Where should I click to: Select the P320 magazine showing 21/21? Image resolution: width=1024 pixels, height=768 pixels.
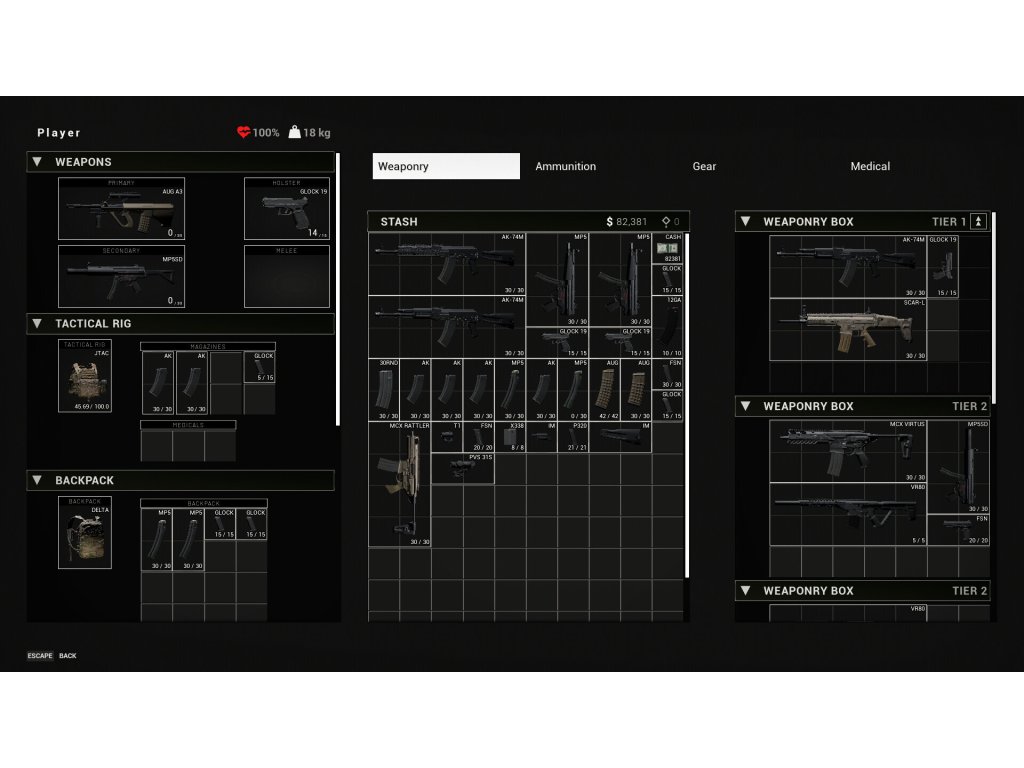pyautogui.click(x=573, y=436)
